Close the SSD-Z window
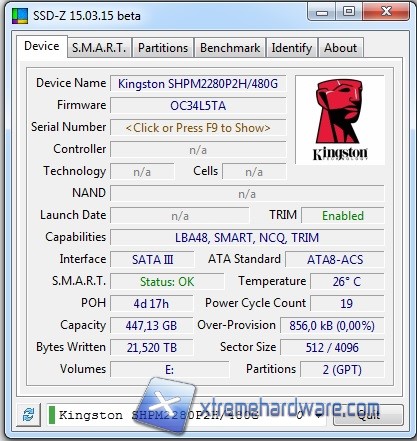Image resolution: width=417 pixels, height=441 pixels. click(386, 12)
